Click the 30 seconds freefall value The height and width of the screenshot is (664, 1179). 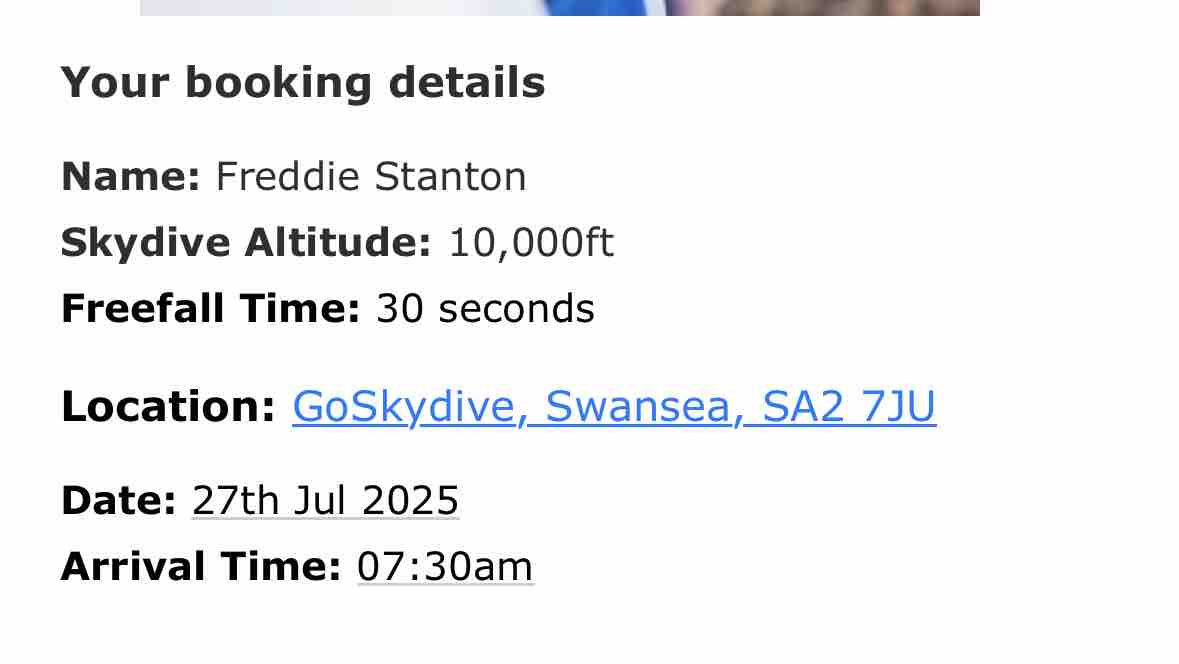pyautogui.click(x=485, y=308)
